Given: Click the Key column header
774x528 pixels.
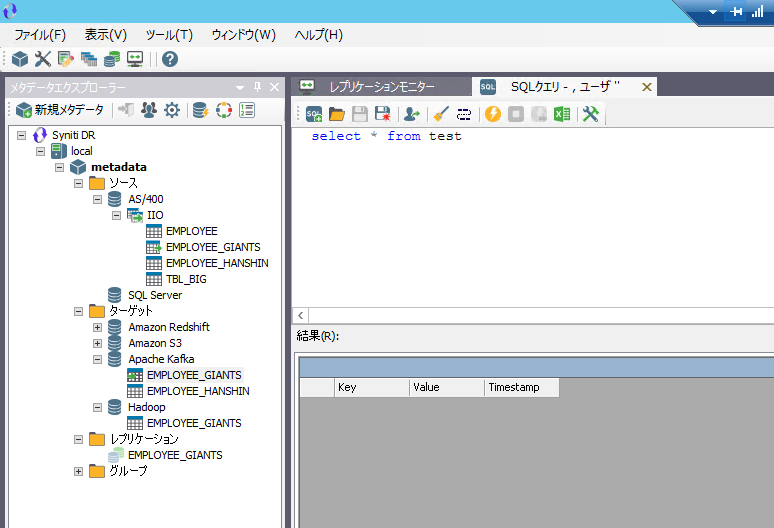Looking at the screenshot, I should click(372, 387).
